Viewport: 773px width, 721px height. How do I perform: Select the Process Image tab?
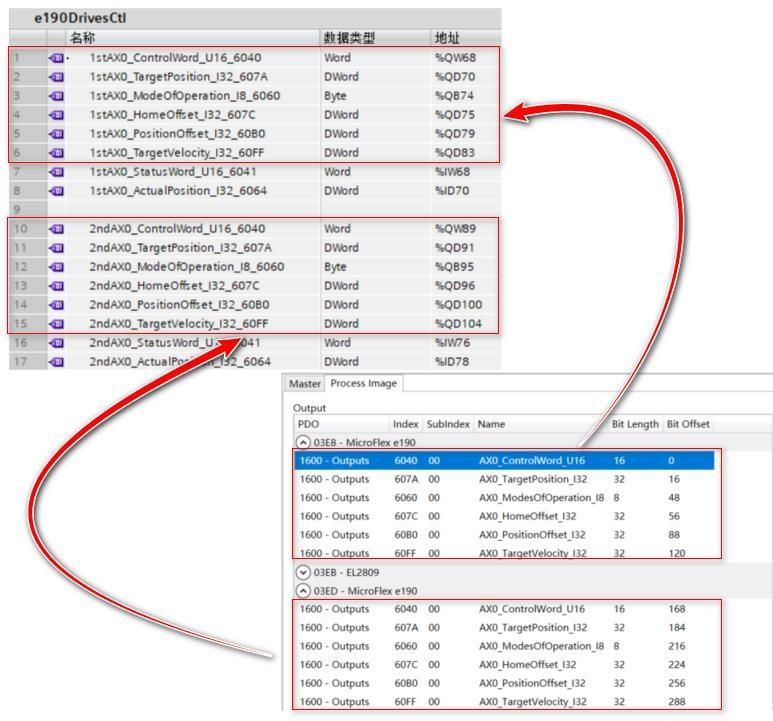point(364,383)
